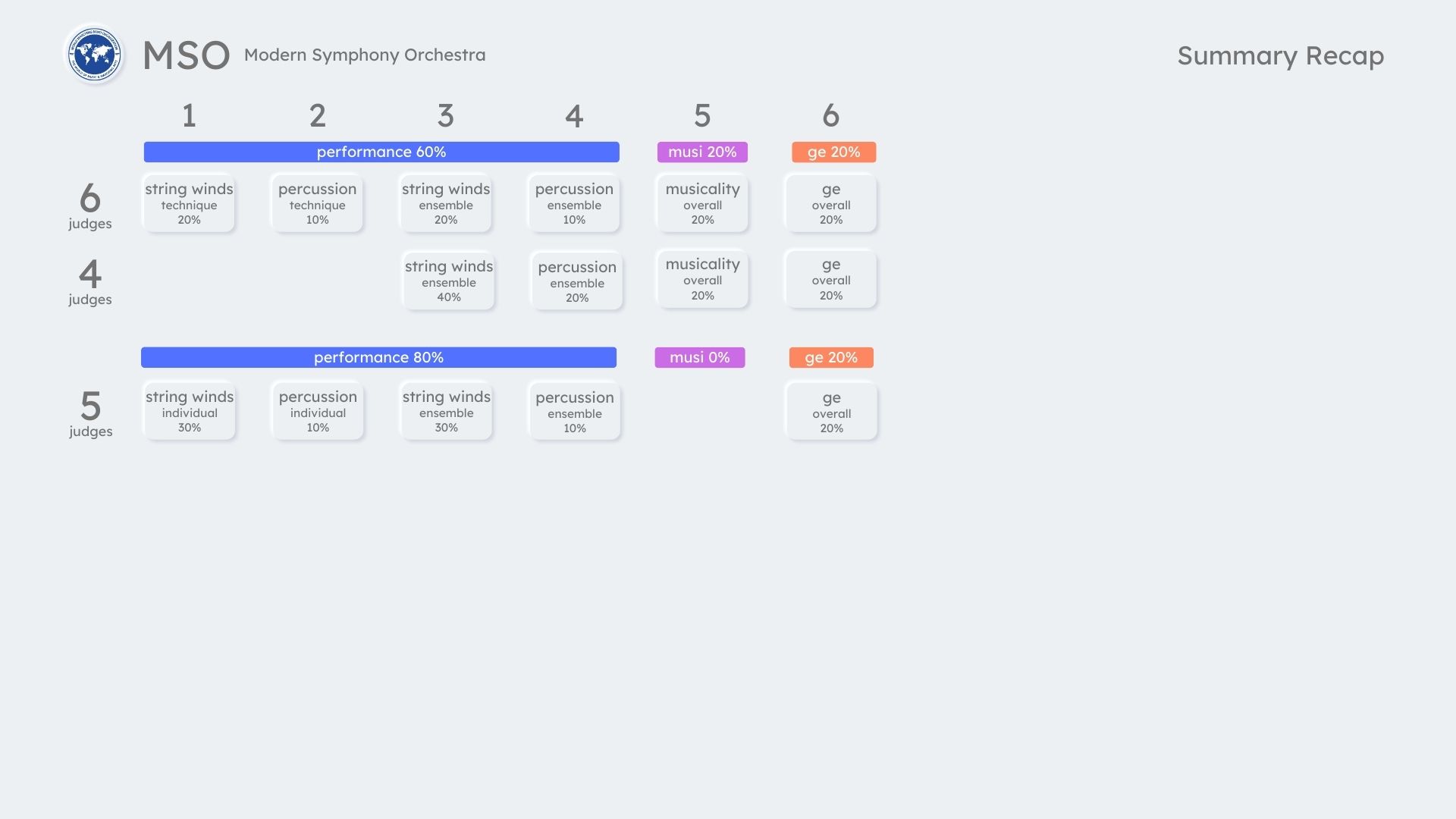The width and height of the screenshot is (1456, 819).
Task: Click the Modern Symphony Orchestra subtitle
Action: coord(365,55)
